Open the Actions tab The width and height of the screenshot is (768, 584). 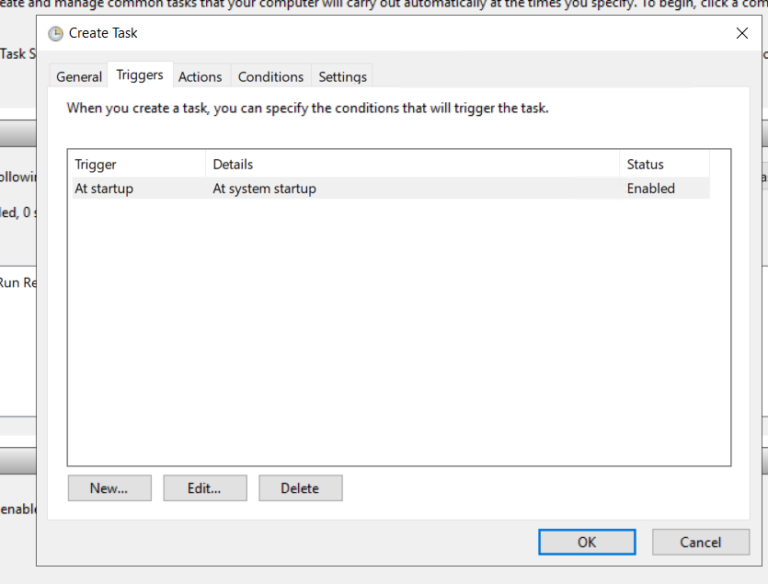point(200,76)
